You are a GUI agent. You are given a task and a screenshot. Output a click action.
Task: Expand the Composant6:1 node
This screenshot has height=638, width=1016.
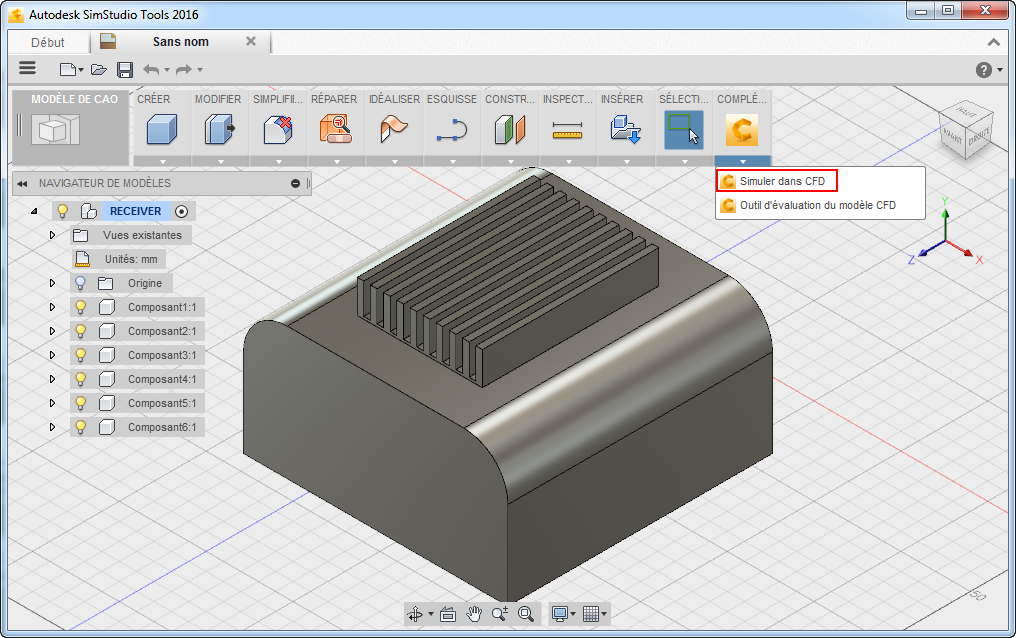[52, 427]
